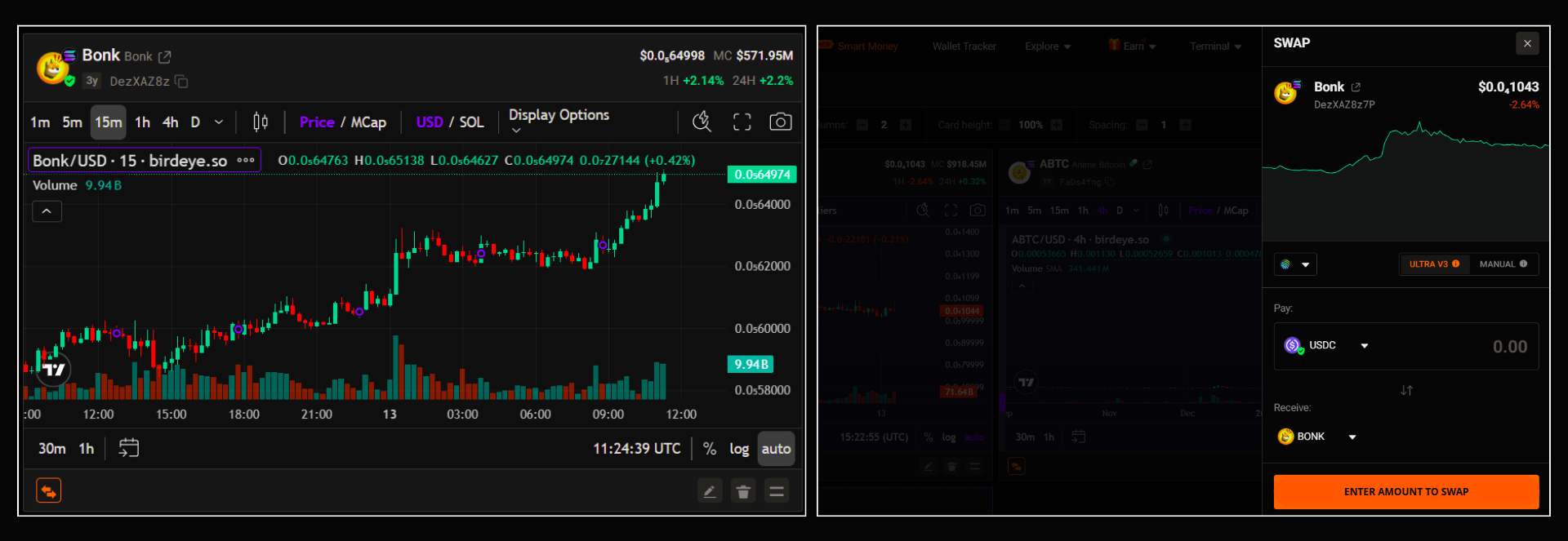Image resolution: width=1568 pixels, height=541 pixels.
Task: Select the 1h timeframe in the Bonk chart top toolbar
Action: (x=143, y=122)
